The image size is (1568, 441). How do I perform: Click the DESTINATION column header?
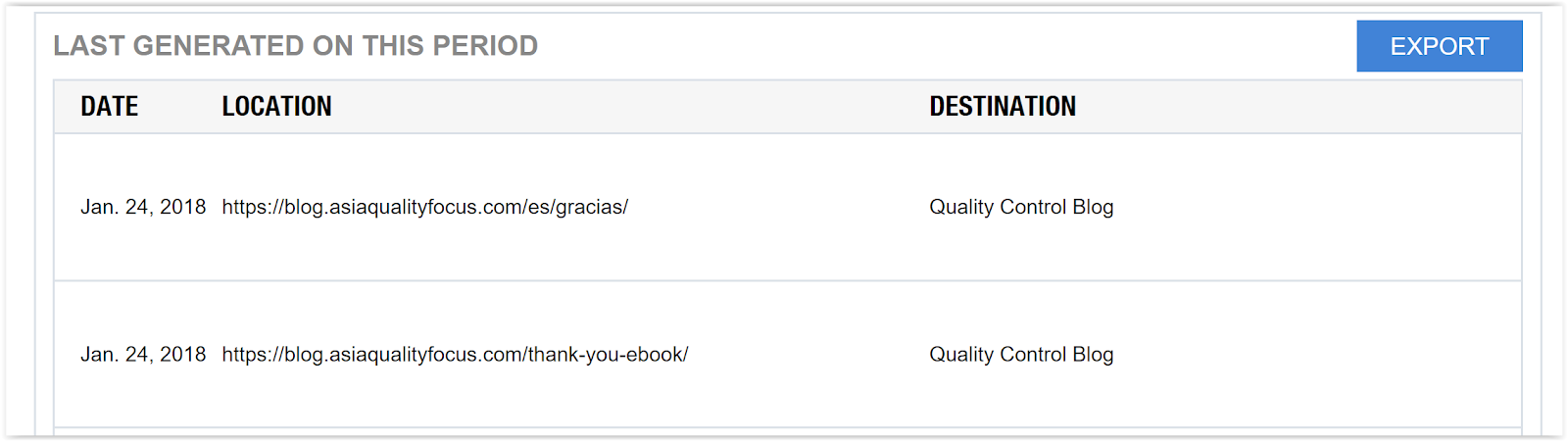[1003, 106]
